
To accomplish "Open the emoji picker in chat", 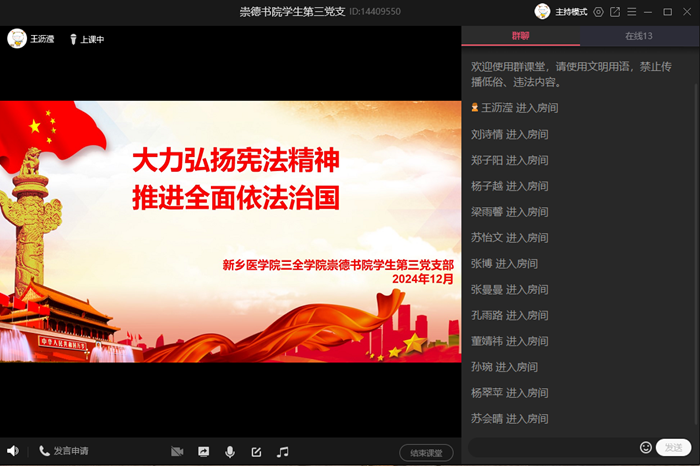I will pos(646,447).
